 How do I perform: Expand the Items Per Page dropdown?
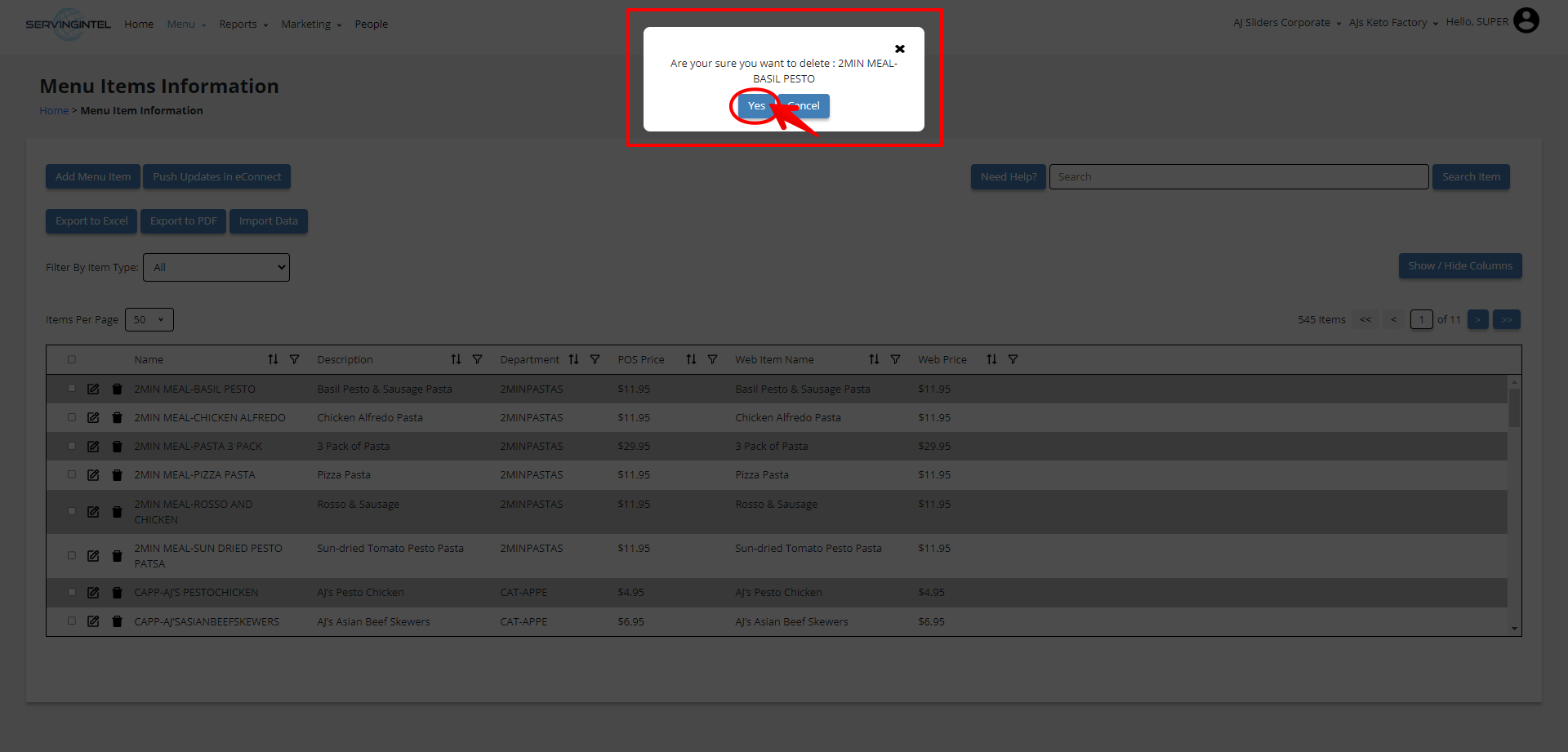pos(149,320)
